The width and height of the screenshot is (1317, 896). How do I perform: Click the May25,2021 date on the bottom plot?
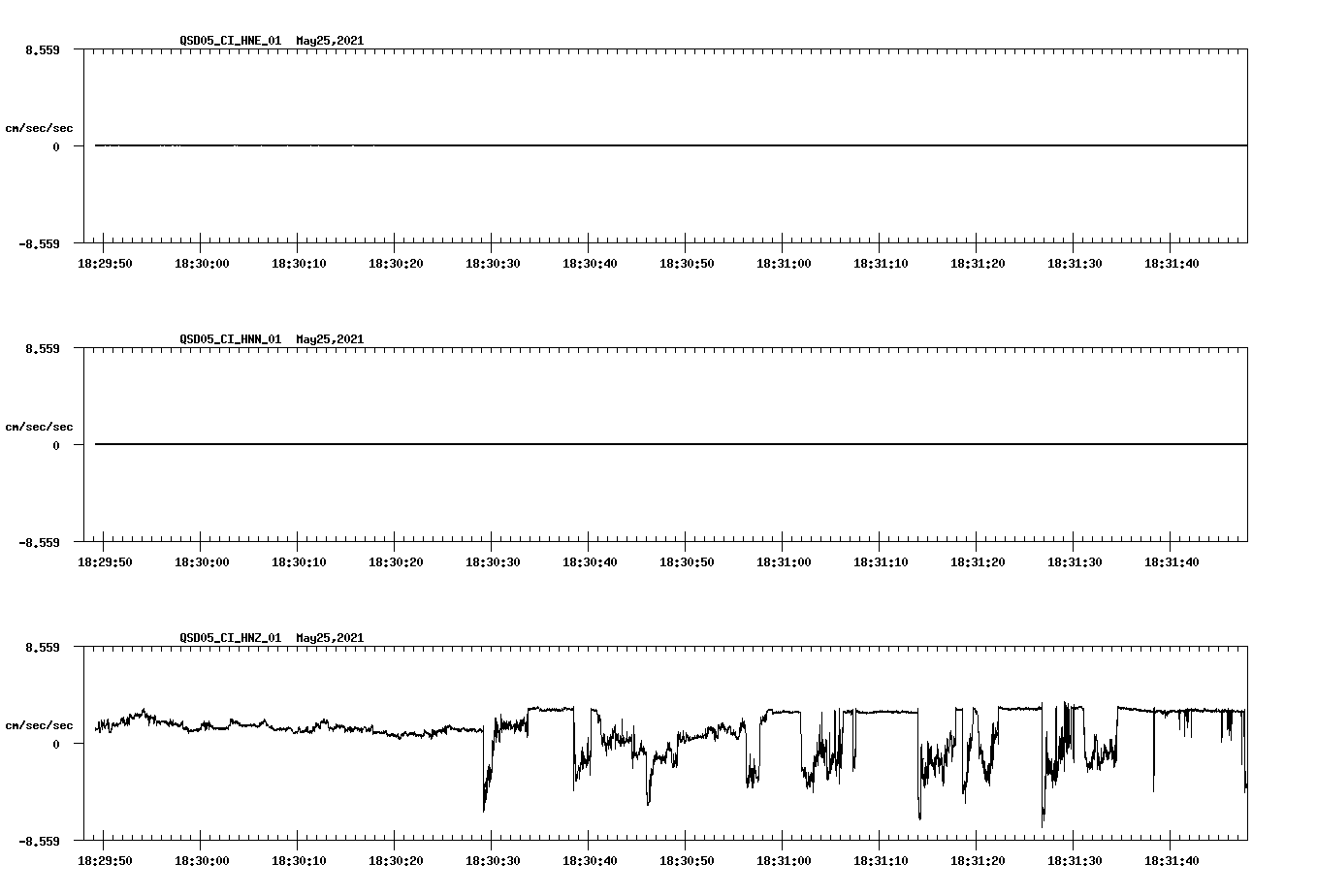pos(330,638)
